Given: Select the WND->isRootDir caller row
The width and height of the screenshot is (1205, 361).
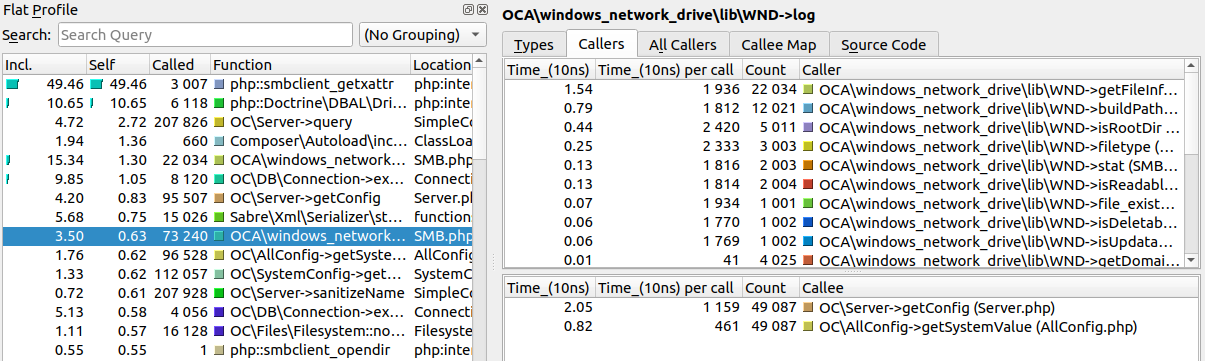Looking at the screenshot, I should (x=843, y=127).
